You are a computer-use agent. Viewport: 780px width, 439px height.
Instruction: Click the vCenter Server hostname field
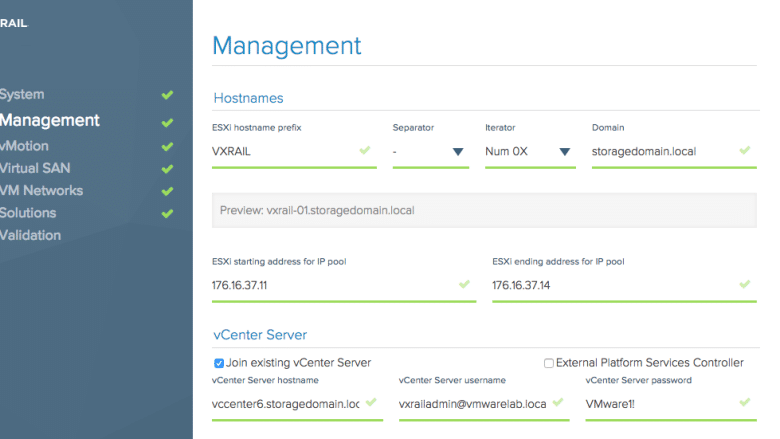click(297, 404)
